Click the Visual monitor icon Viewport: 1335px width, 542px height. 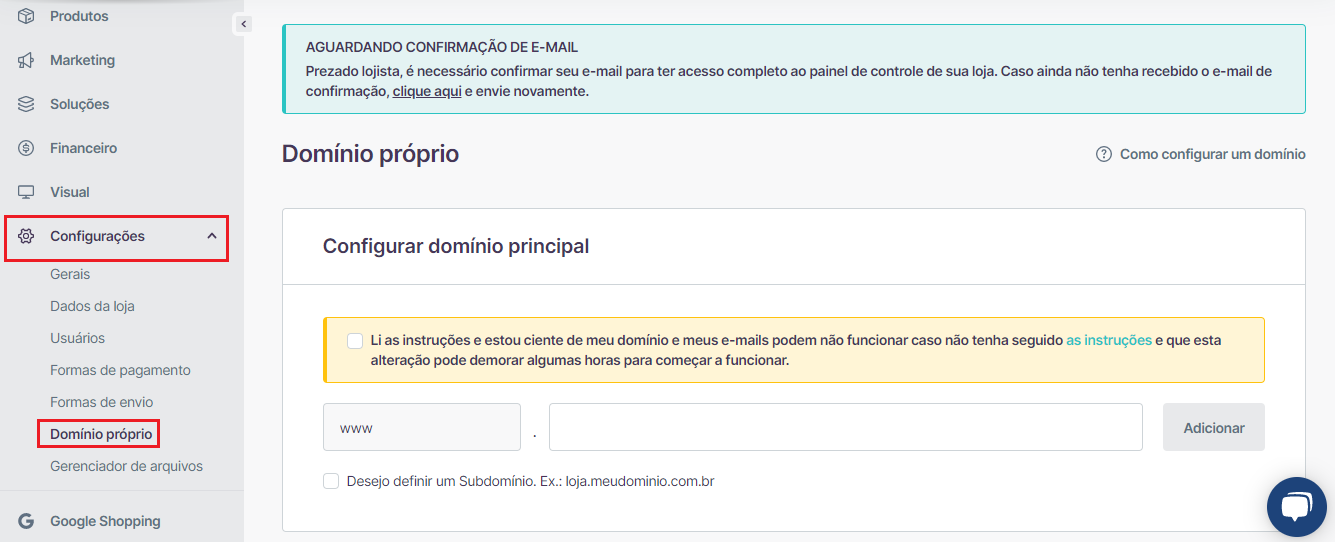pyautogui.click(x=27, y=192)
